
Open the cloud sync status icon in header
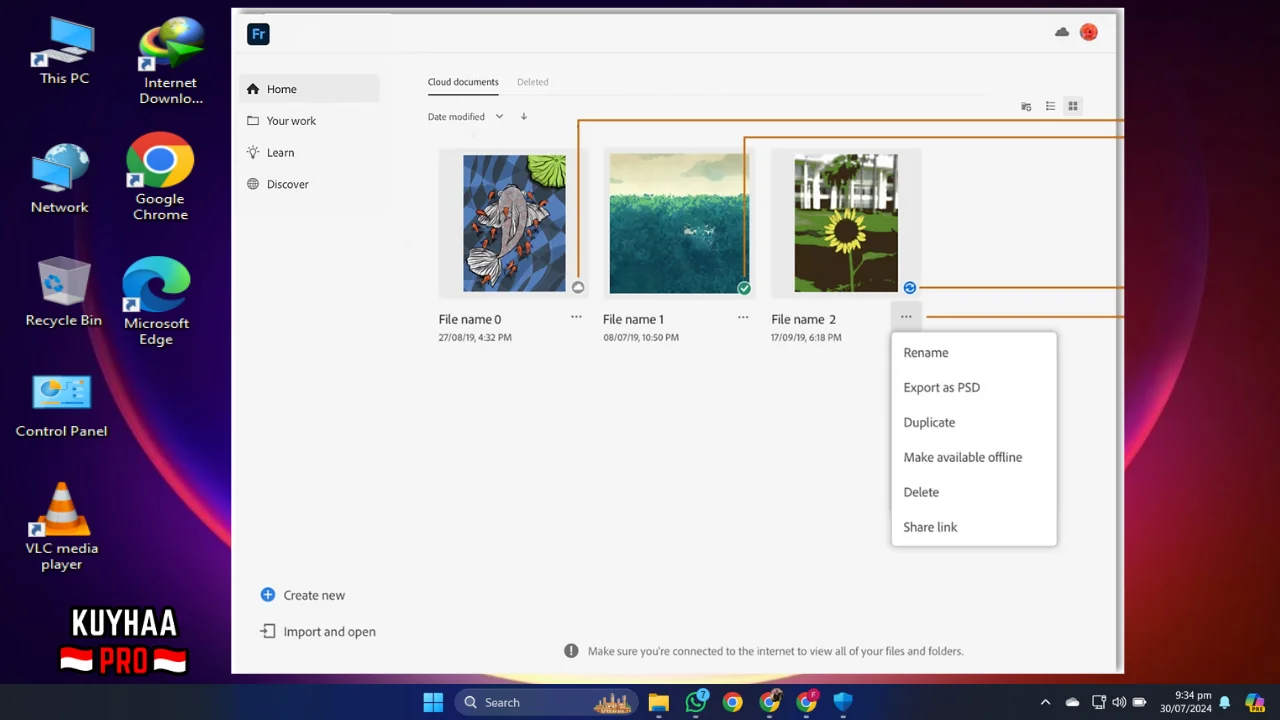(x=1062, y=33)
